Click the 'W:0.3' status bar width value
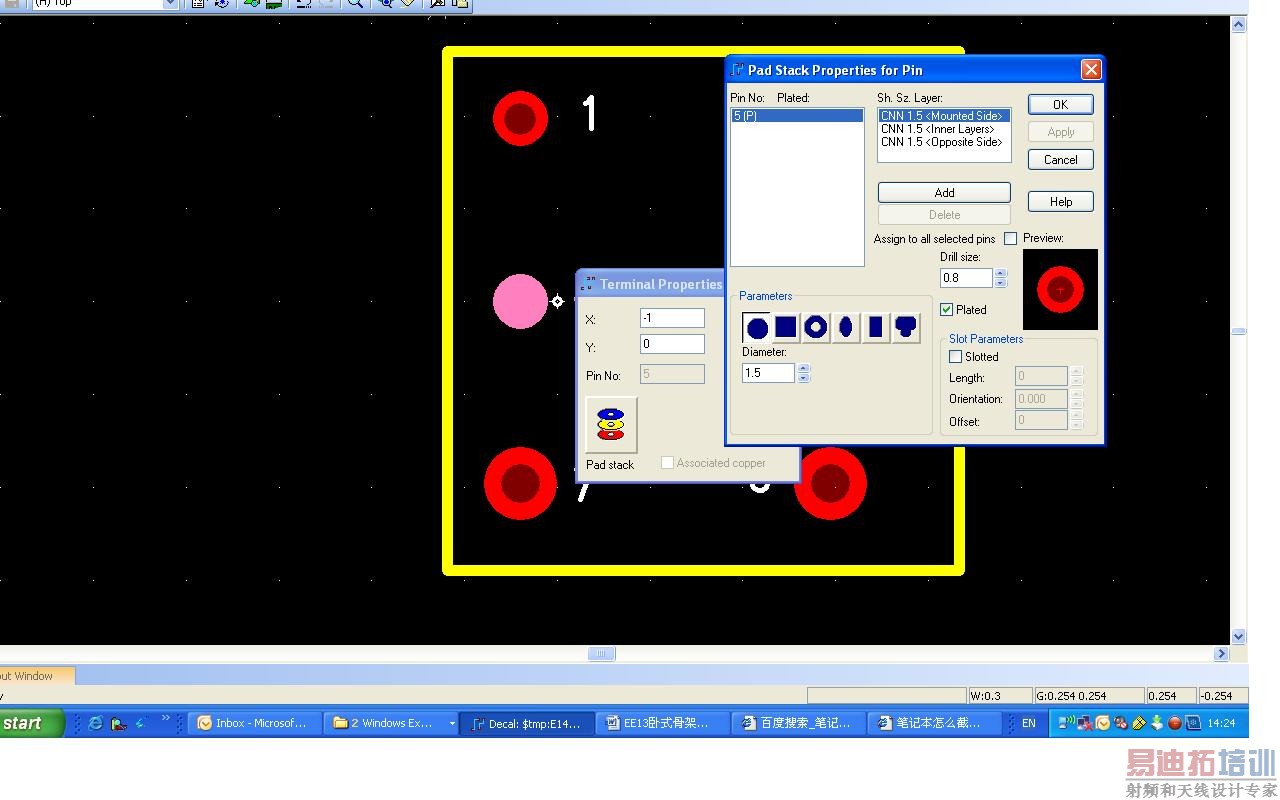This screenshot has width=1280, height=800. pyautogui.click(x=986, y=696)
